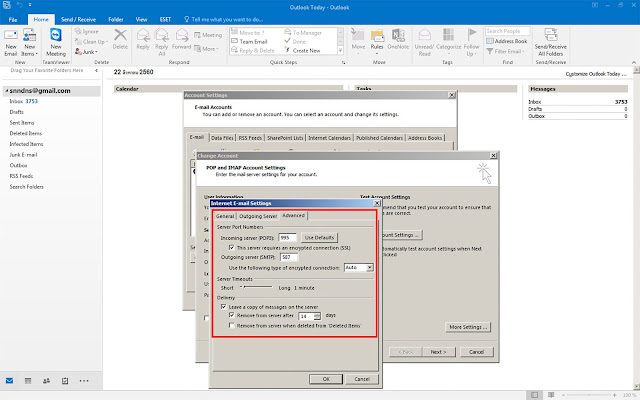Switch to General tab in Internet E-mail Settings
The width and height of the screenshot is (640, 400).
tap(225, 216)
